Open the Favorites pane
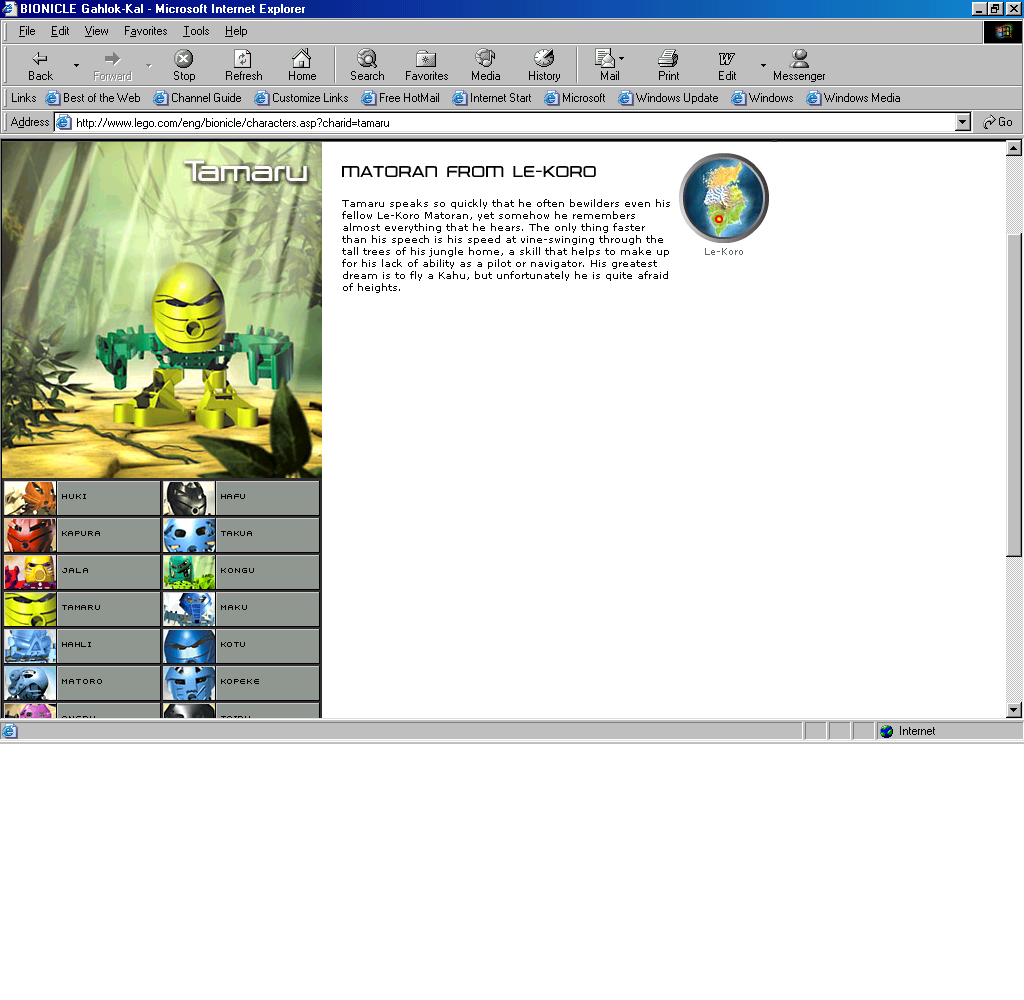 click(x=426, y=66)
